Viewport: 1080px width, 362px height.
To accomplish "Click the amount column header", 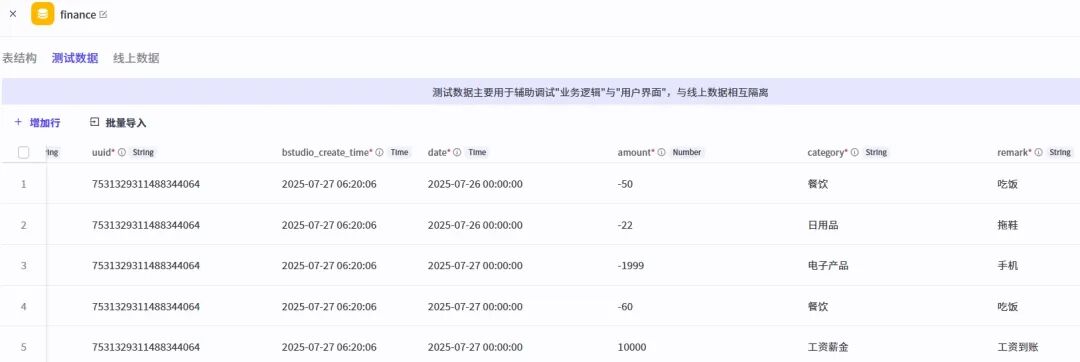I will [x=636, y=153].
